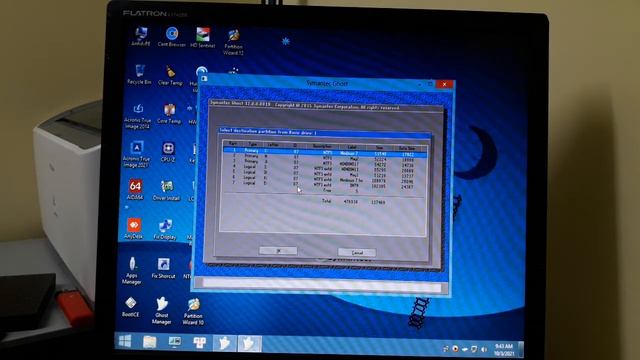Open File Explorer from the taskbar
The image size is (640, 360).
coord(150,341)
